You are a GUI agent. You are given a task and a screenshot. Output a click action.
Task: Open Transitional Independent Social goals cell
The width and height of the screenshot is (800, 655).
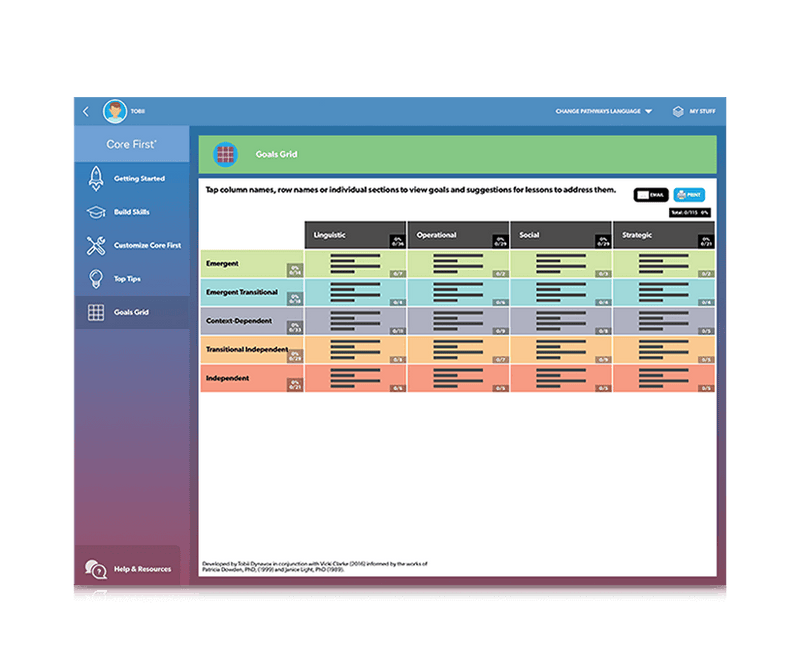pos(561,349)
